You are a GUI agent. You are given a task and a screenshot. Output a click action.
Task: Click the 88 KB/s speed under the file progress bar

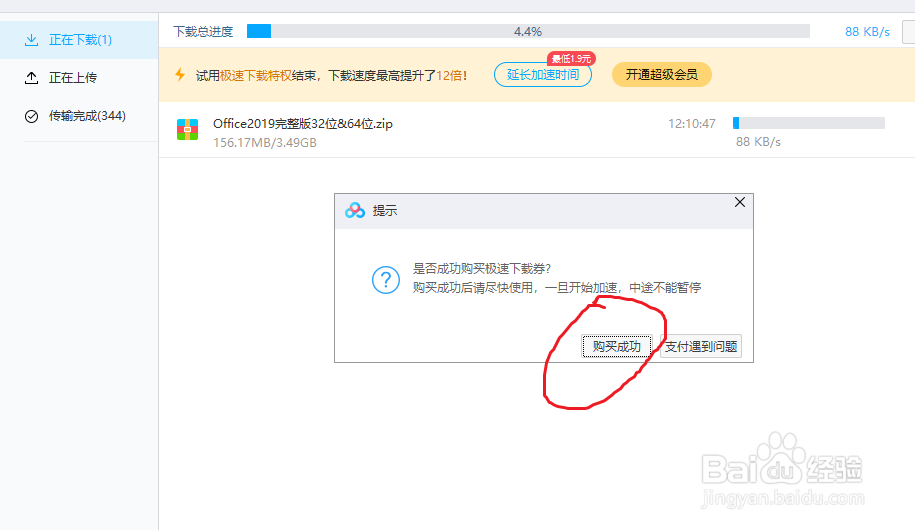(758, 142)
